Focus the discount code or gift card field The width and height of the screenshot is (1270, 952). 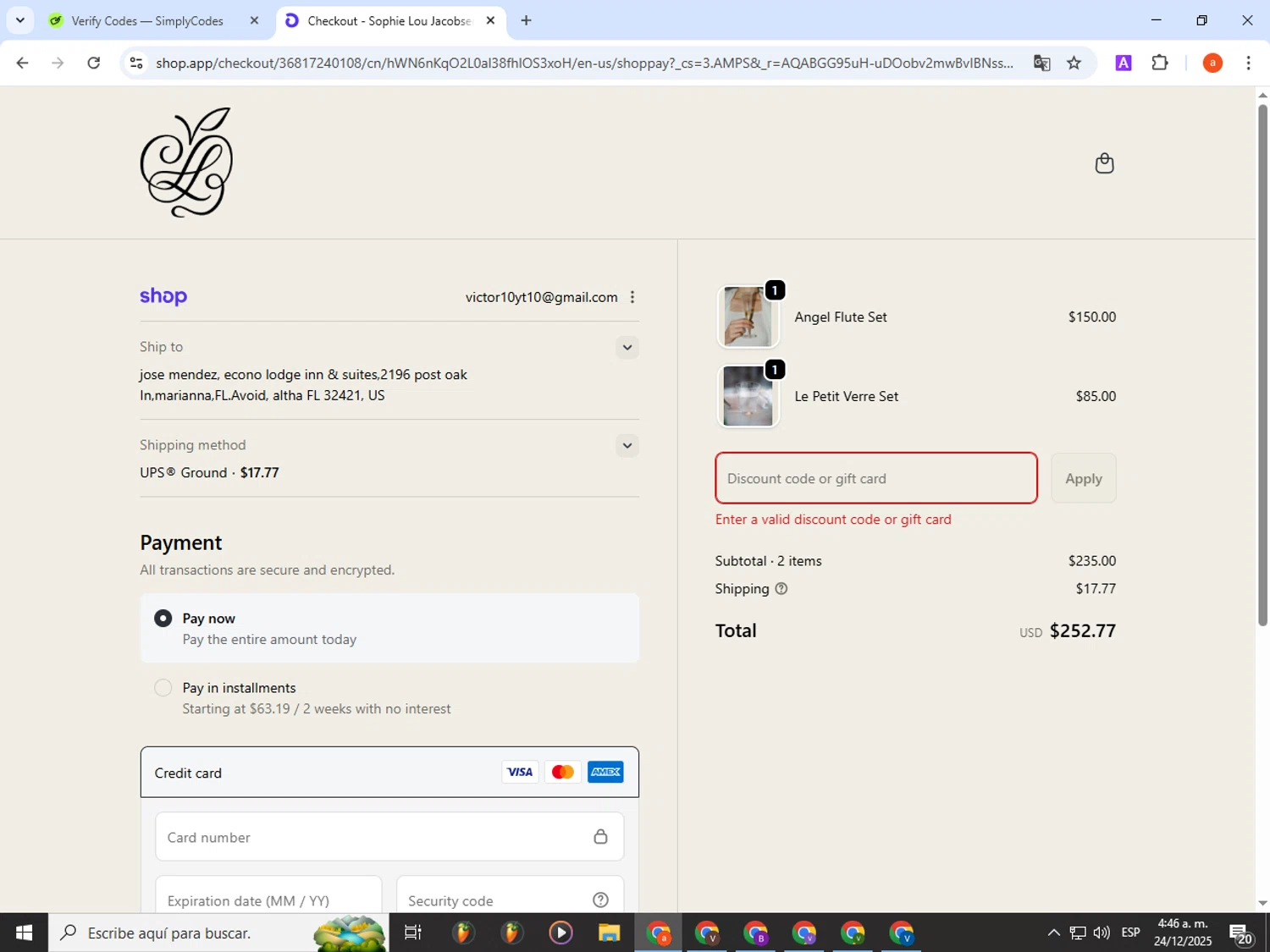coord(876,478)
